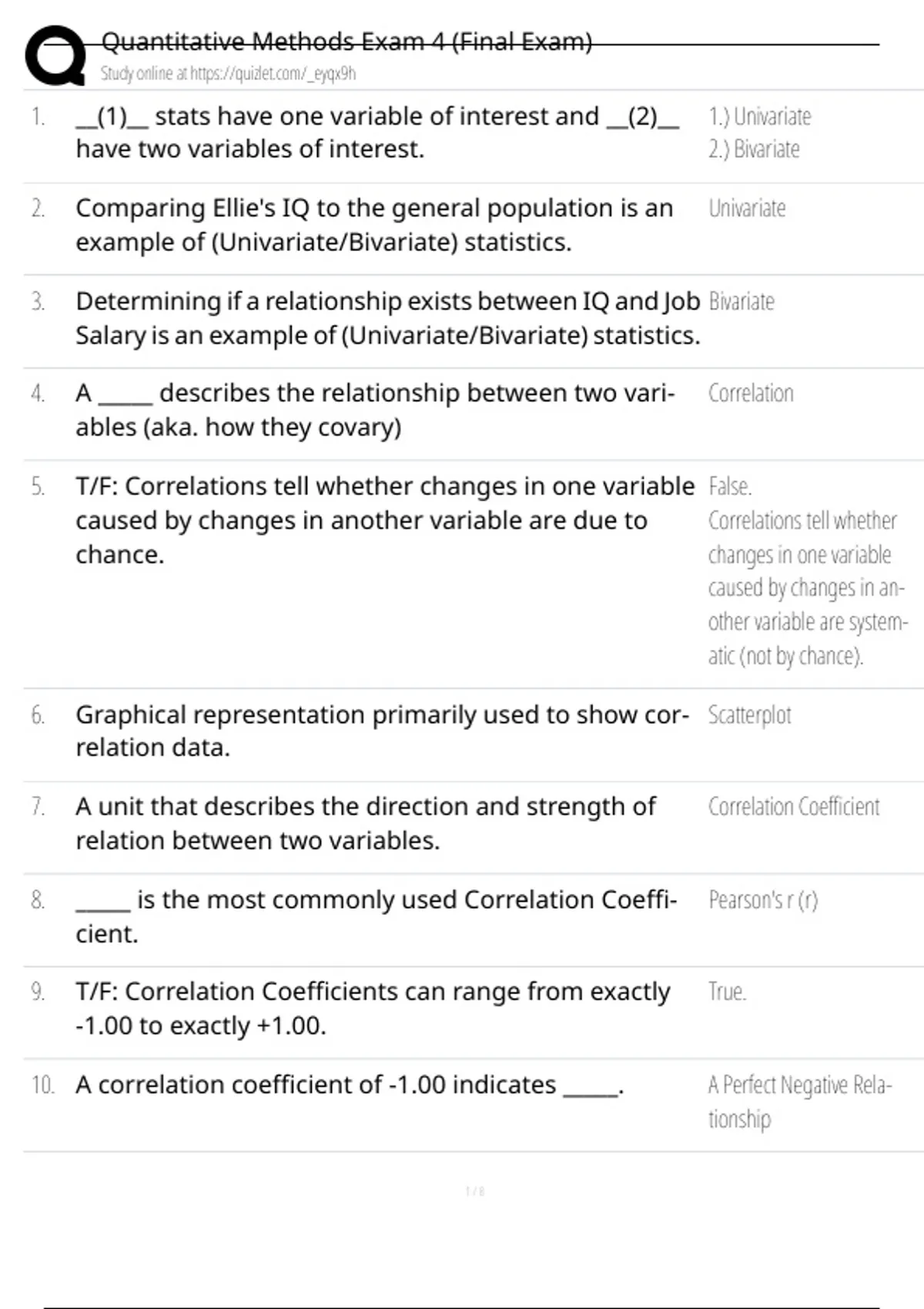Click the "True." answer for question 9

(727, 992)
